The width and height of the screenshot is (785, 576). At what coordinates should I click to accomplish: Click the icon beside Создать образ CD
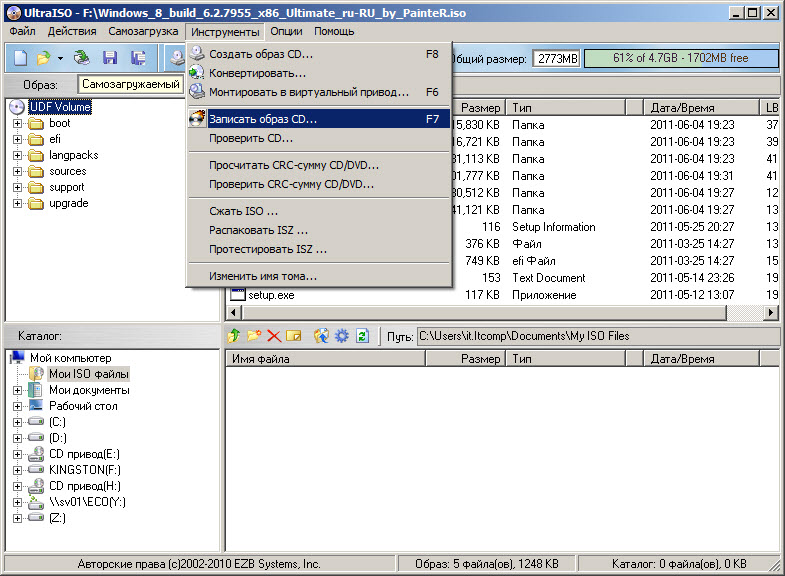click(197, 54)
